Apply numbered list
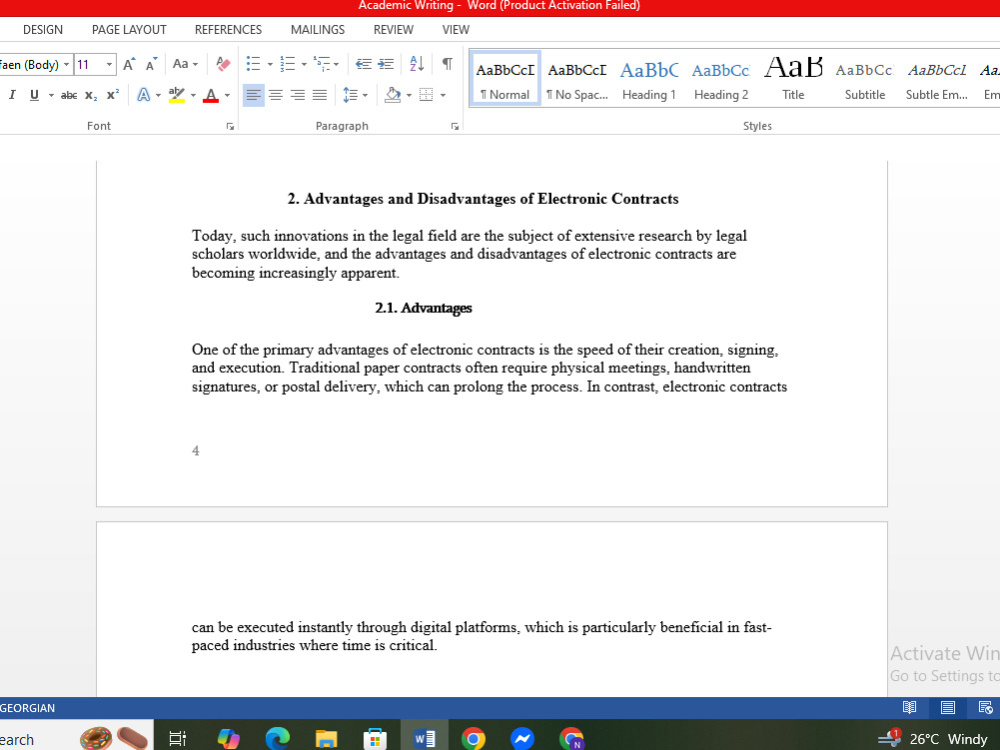The height and width of the screenshot is (750, 1000). [x=288, y=64]
